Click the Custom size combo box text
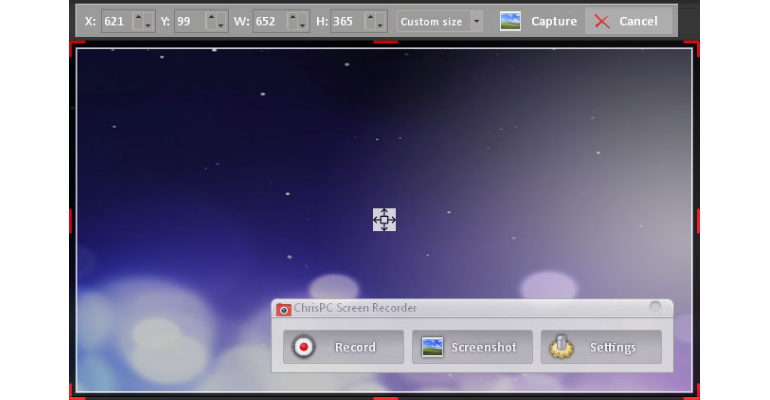The image size is (770, 400). pos(431,22)
